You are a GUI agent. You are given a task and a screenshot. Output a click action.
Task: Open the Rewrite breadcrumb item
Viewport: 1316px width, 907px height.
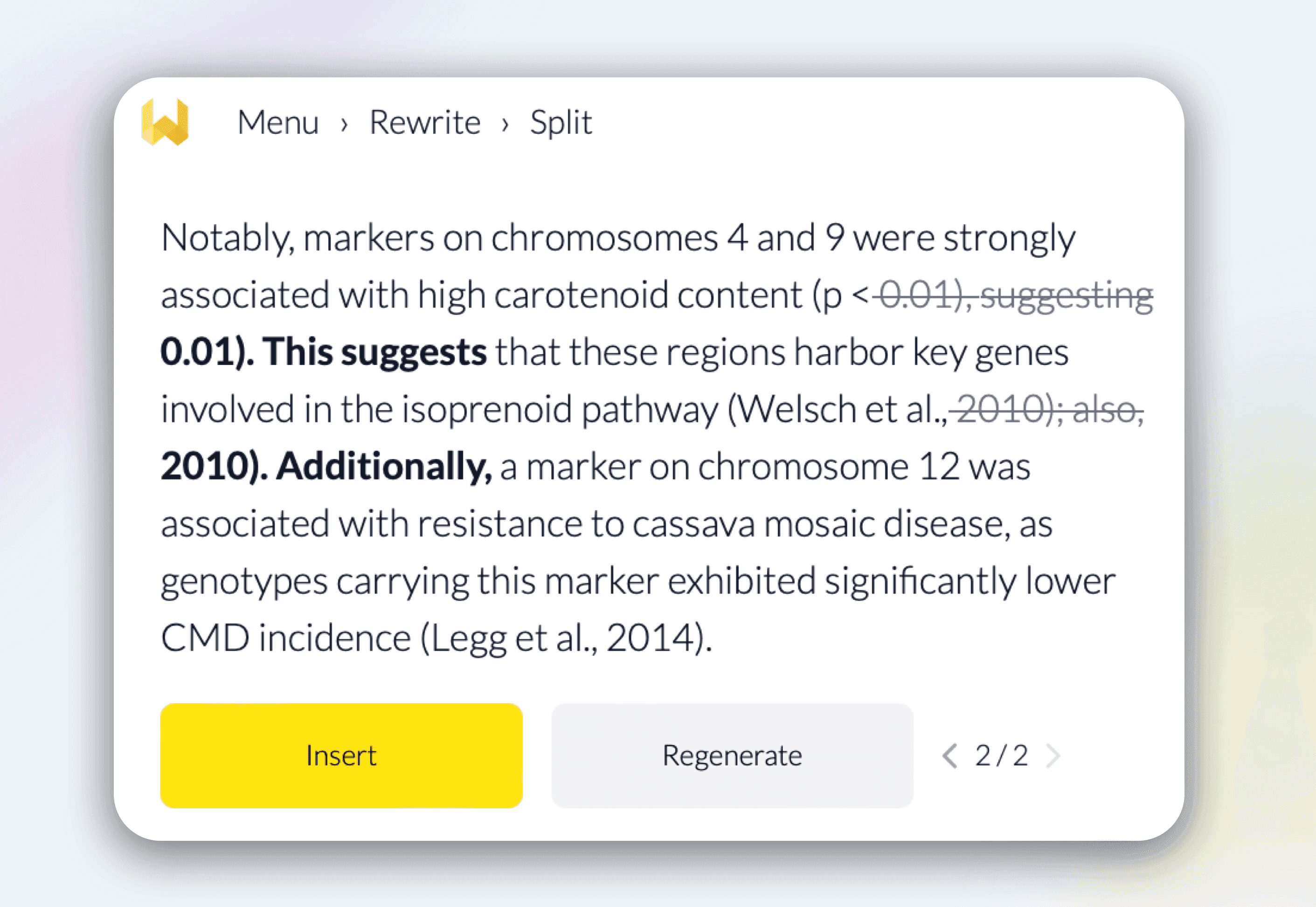[425, 122]
